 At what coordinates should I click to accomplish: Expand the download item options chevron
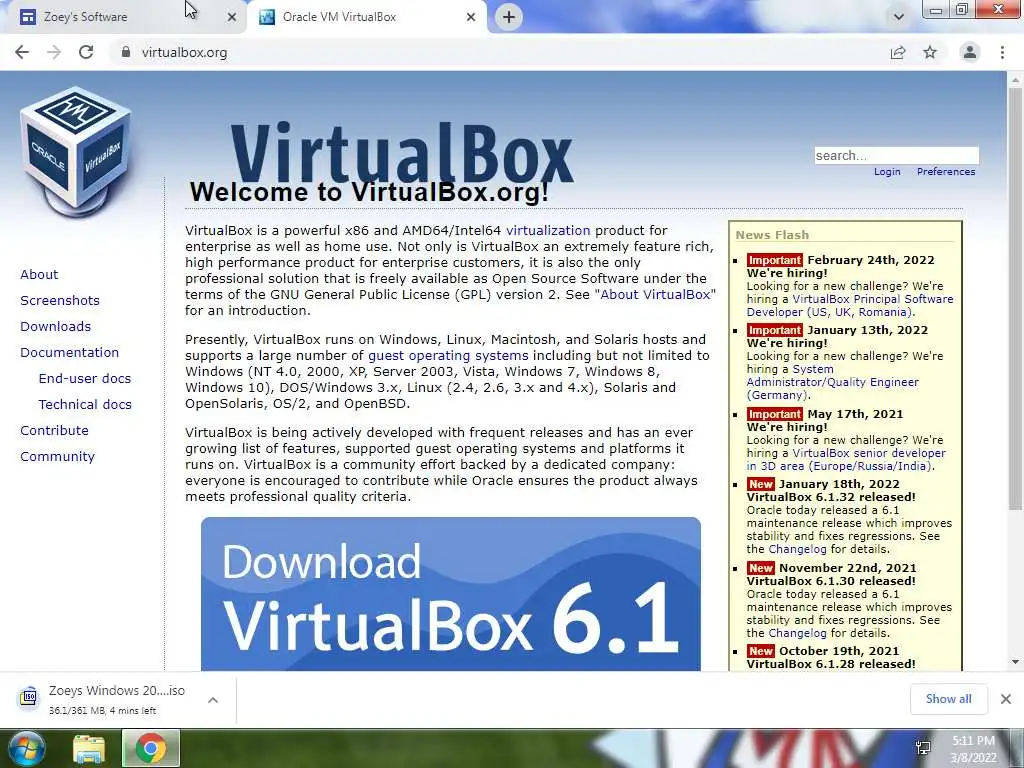coord(213,700)
